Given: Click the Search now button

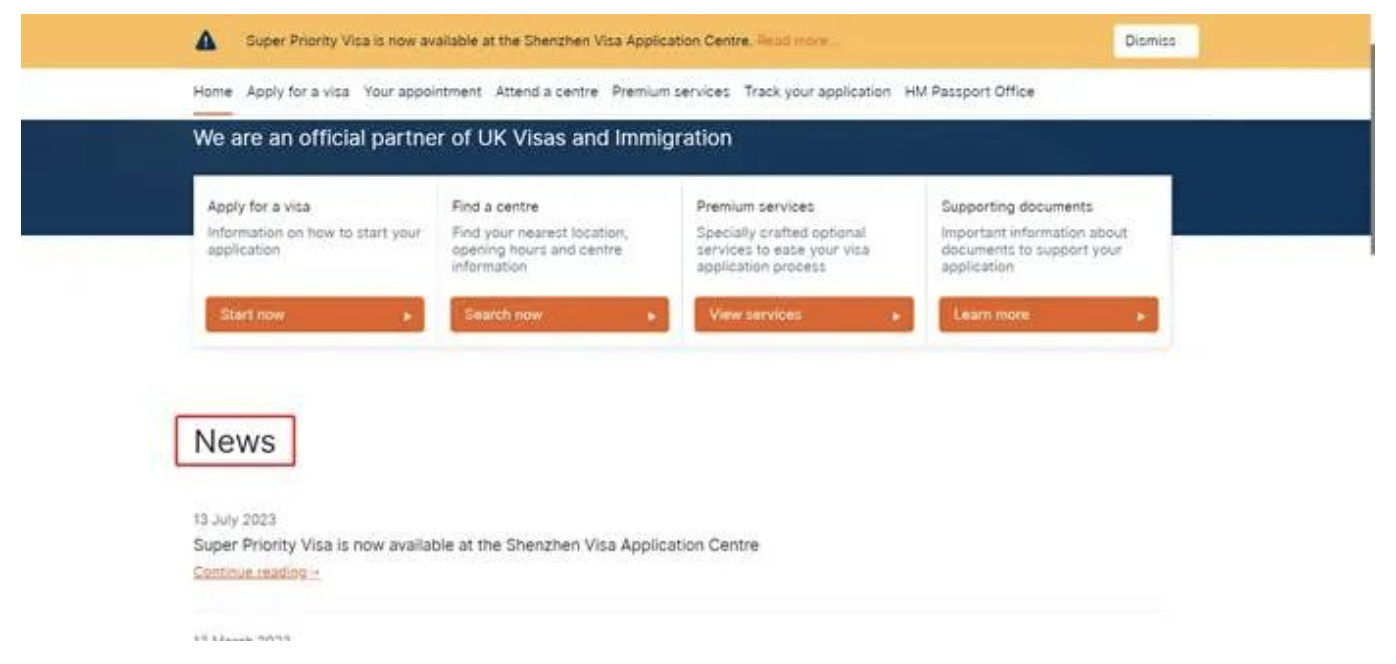Looking at the screenshot, I should pos(559,315).
